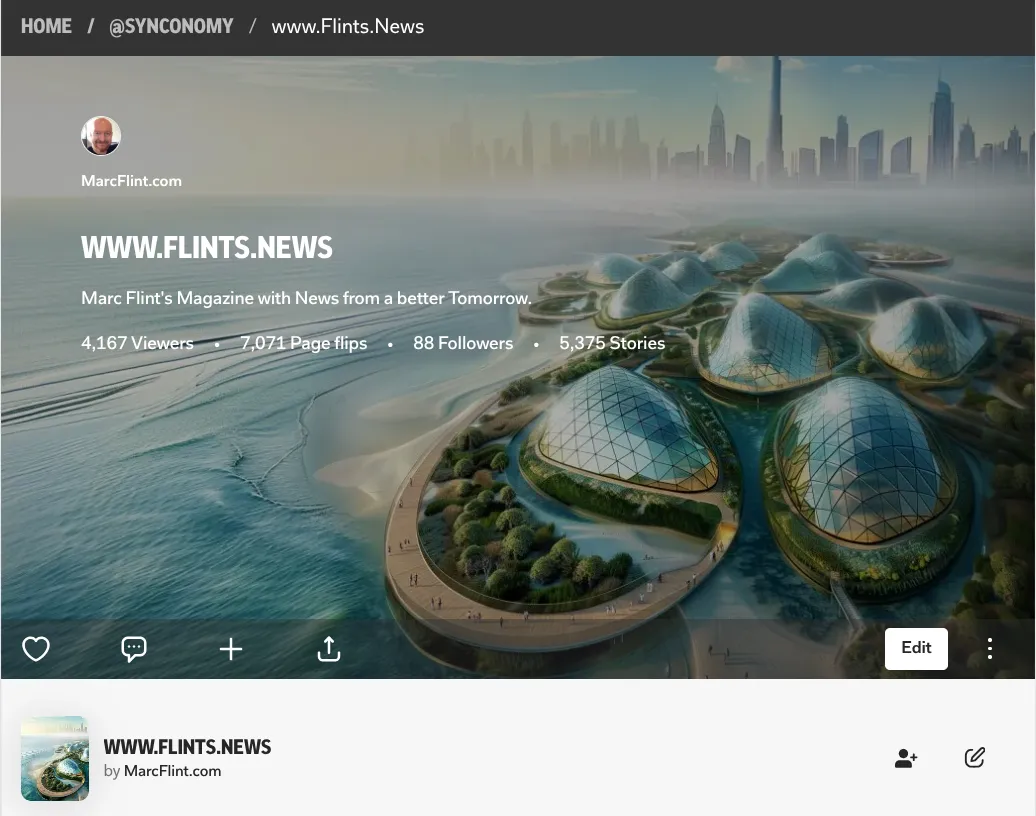
Task: Click the WWW.FLINTS.NEWS cover headline
Action: click(207, 248)
